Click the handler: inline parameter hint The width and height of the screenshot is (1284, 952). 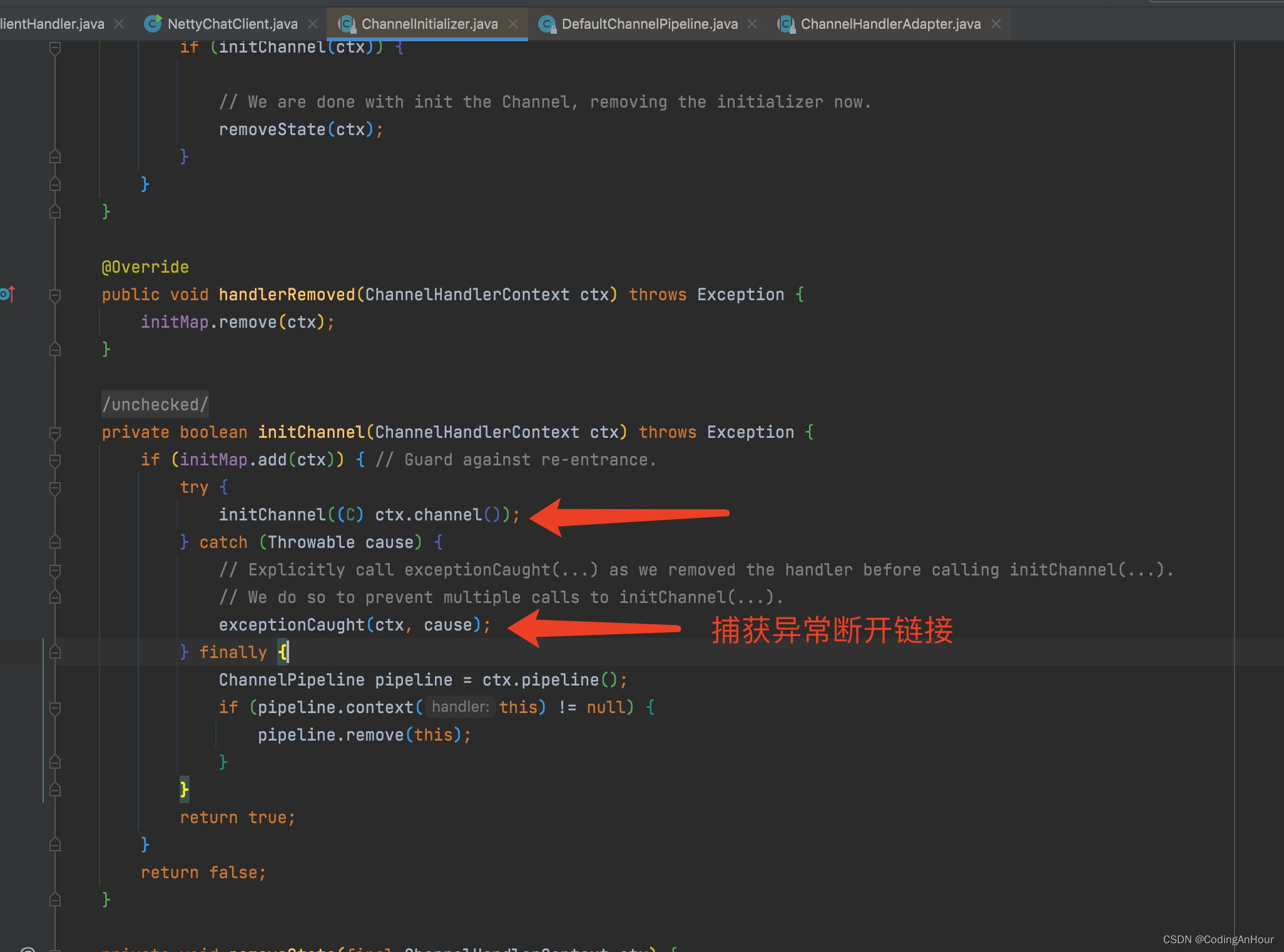461,707
